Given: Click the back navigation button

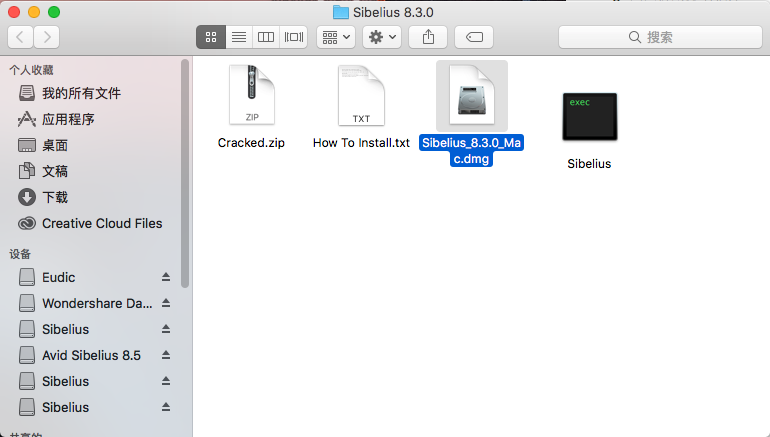Looking at the screenshot, I should click(21, 37).
